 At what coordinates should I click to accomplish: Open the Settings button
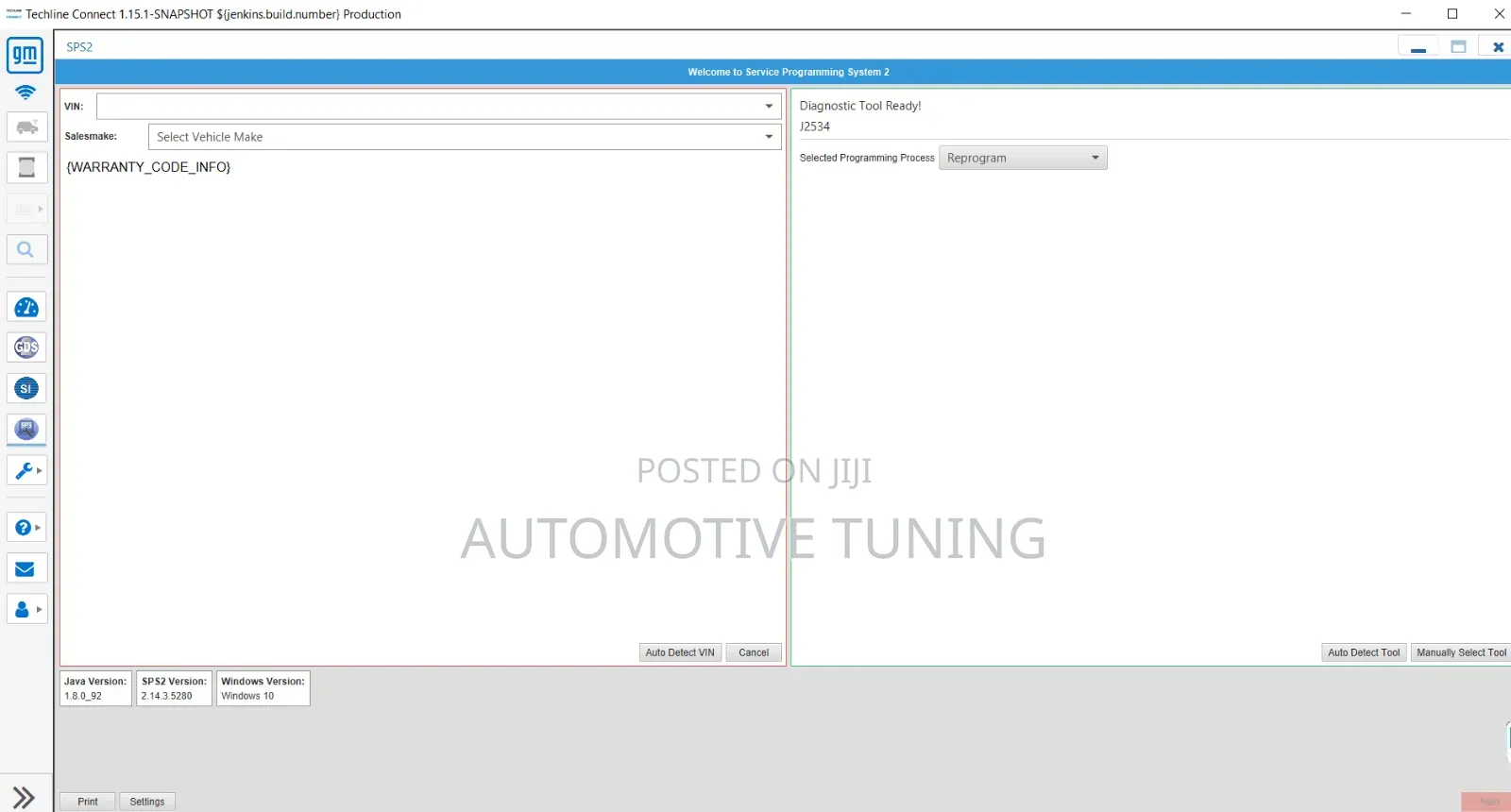point(147,802)
